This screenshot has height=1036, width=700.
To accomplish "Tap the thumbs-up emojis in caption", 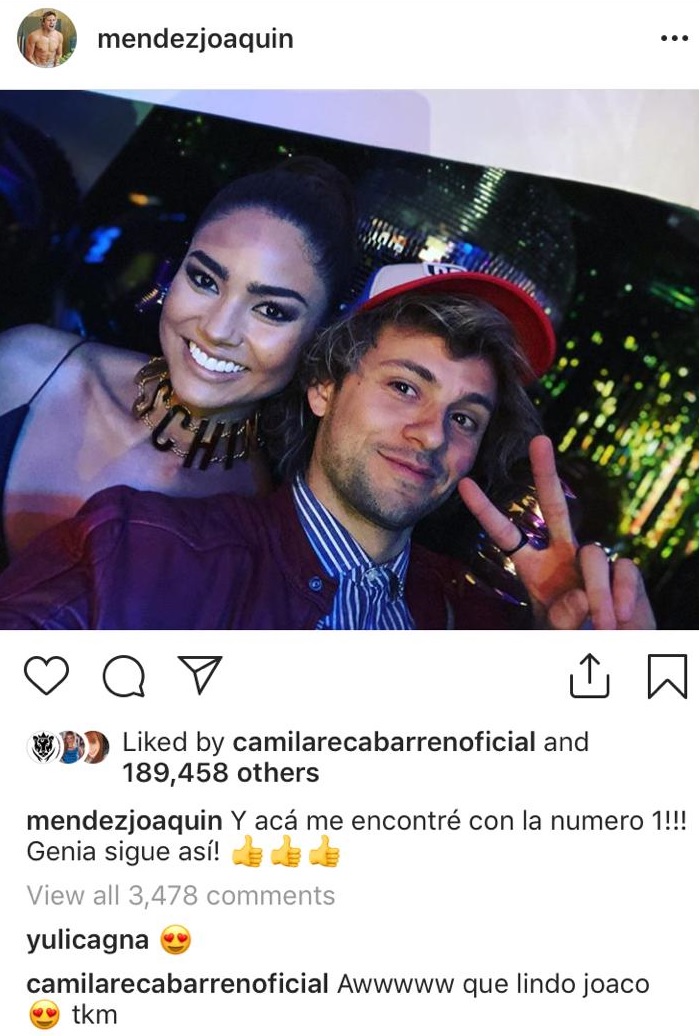I will coord(286,852).
